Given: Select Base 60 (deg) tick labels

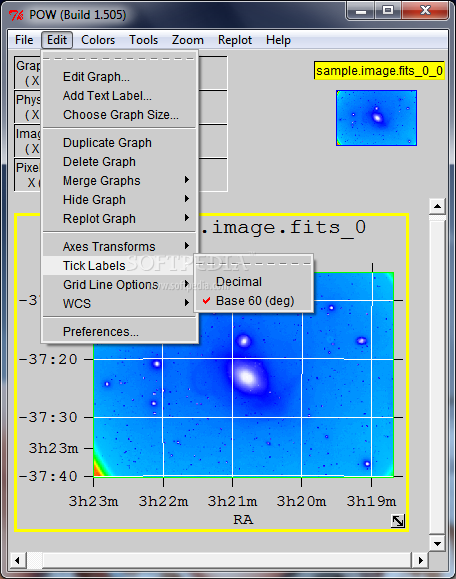Looking at the screenshot, I should point(254,301).
